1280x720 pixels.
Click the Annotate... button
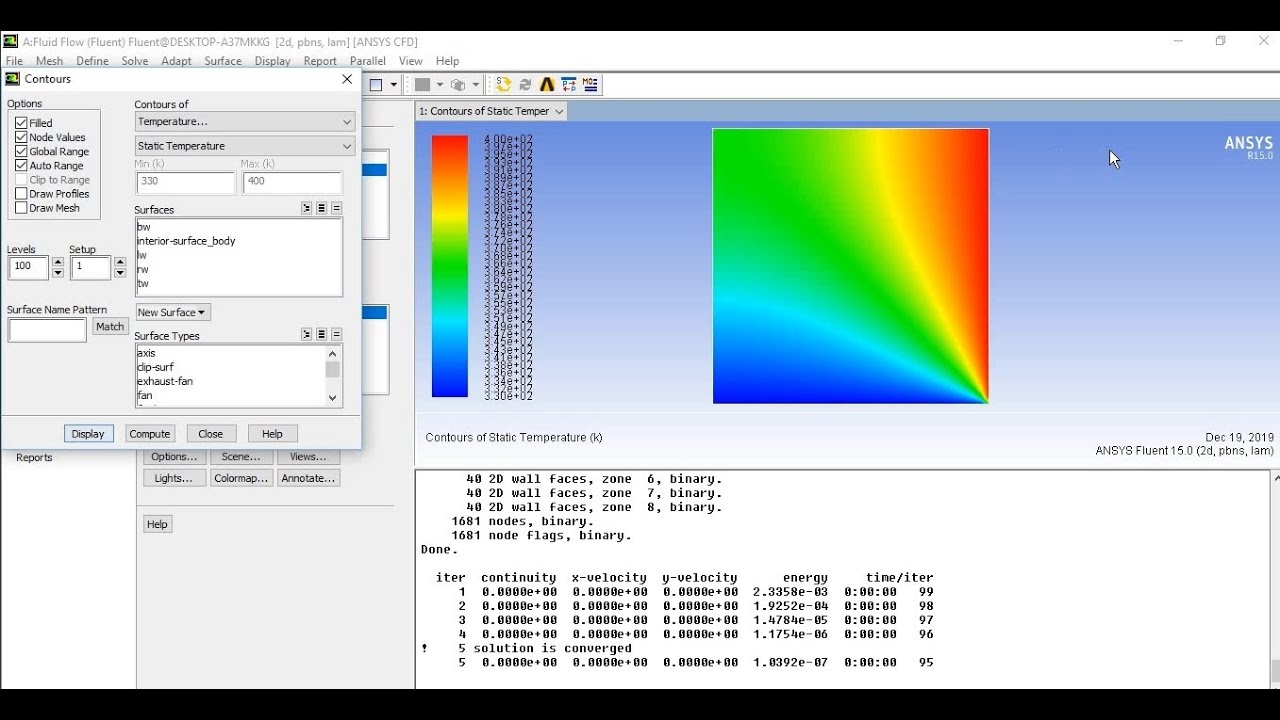(308, 478)
